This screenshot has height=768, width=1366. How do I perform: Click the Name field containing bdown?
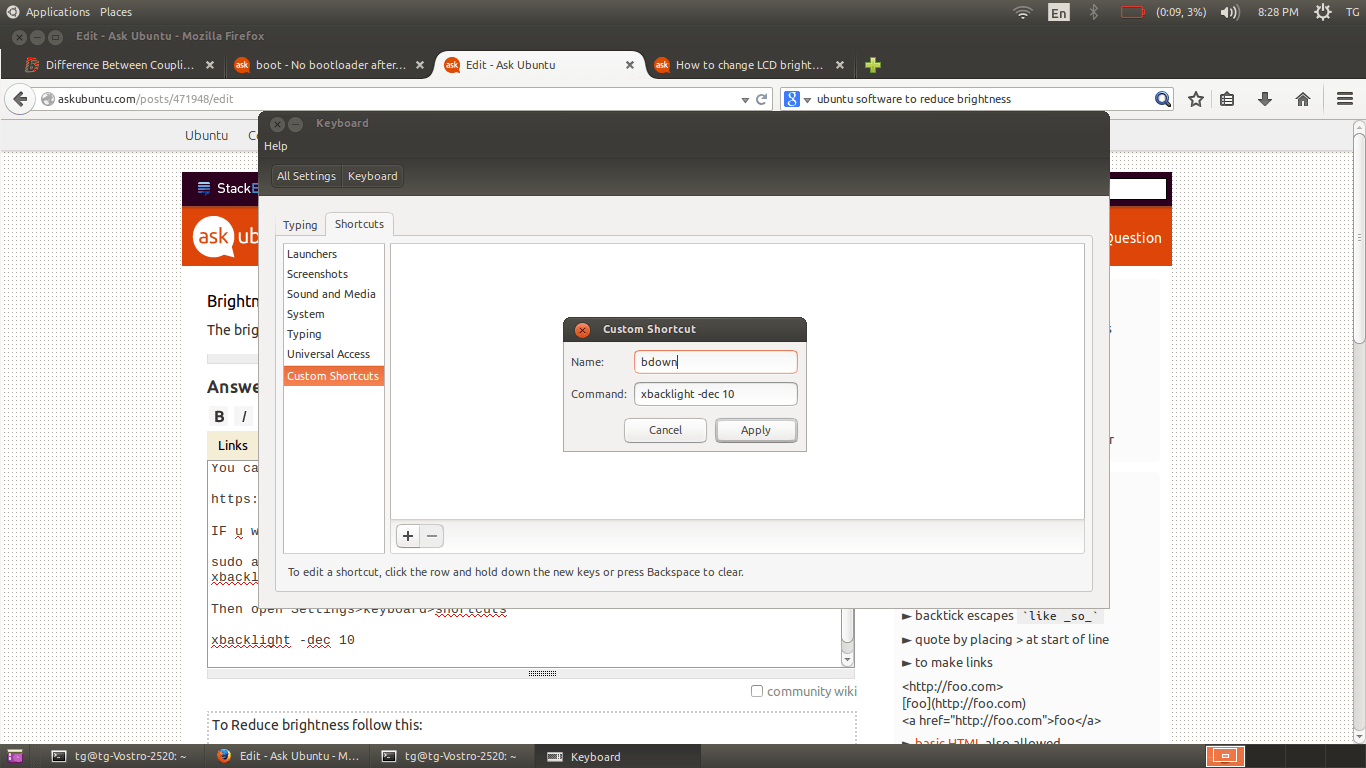coord(716,362)
